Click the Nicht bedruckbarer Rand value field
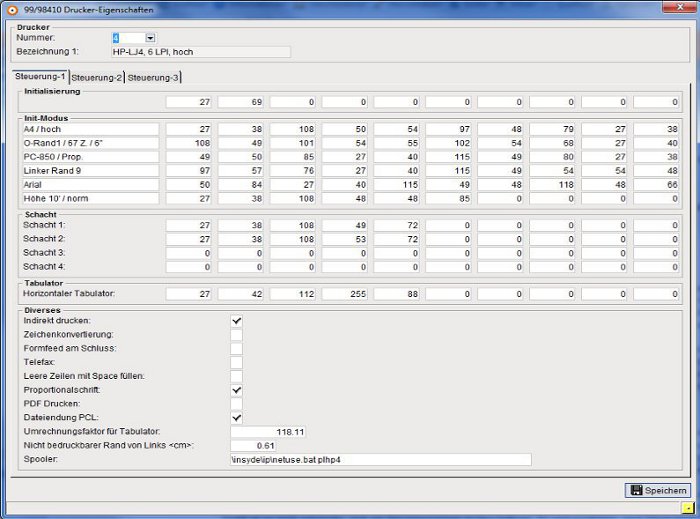Viewport: 700px width, 519px height. click(253, 446)
